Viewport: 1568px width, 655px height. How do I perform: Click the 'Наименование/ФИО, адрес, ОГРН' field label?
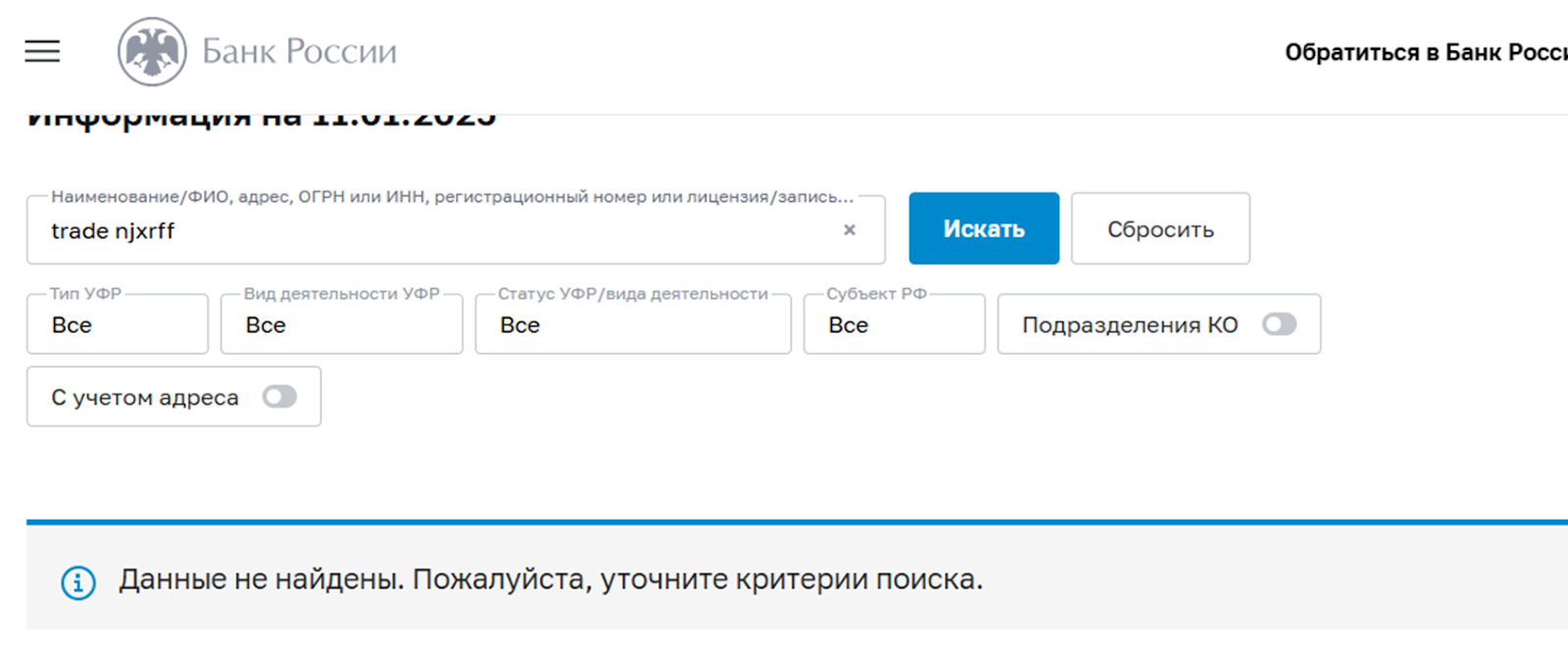click(452, 197)
